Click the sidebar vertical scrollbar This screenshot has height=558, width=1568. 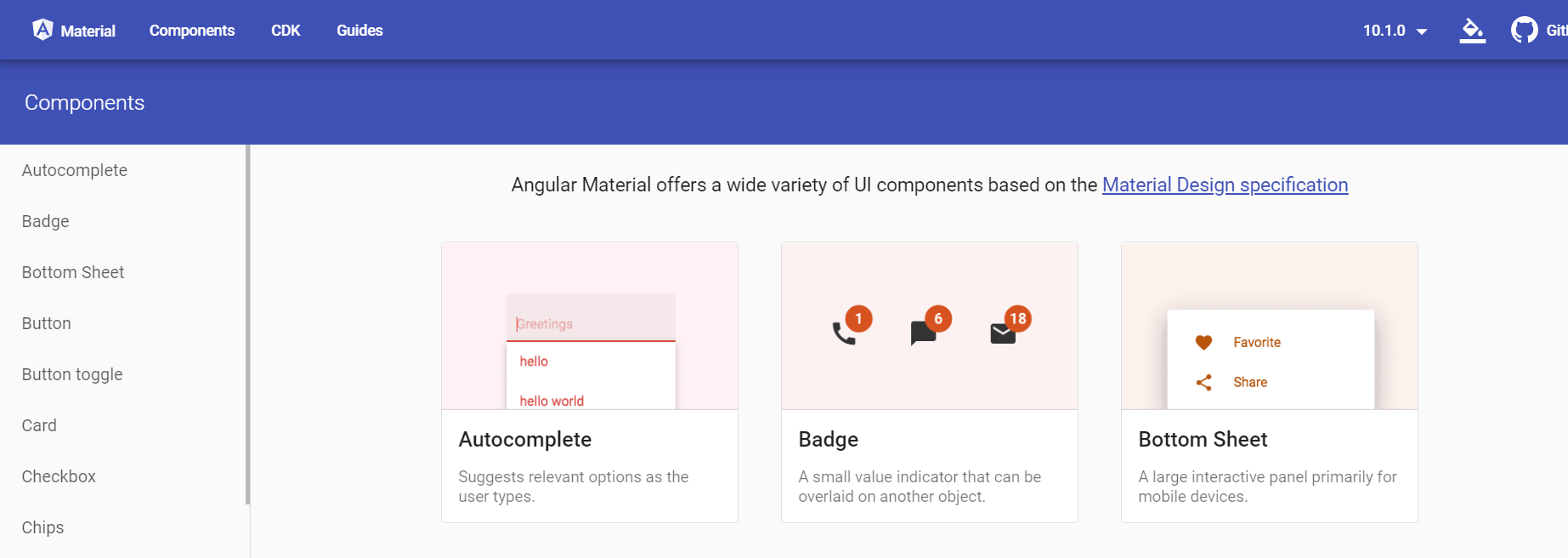pyautogui.click(x=247, y=324)
